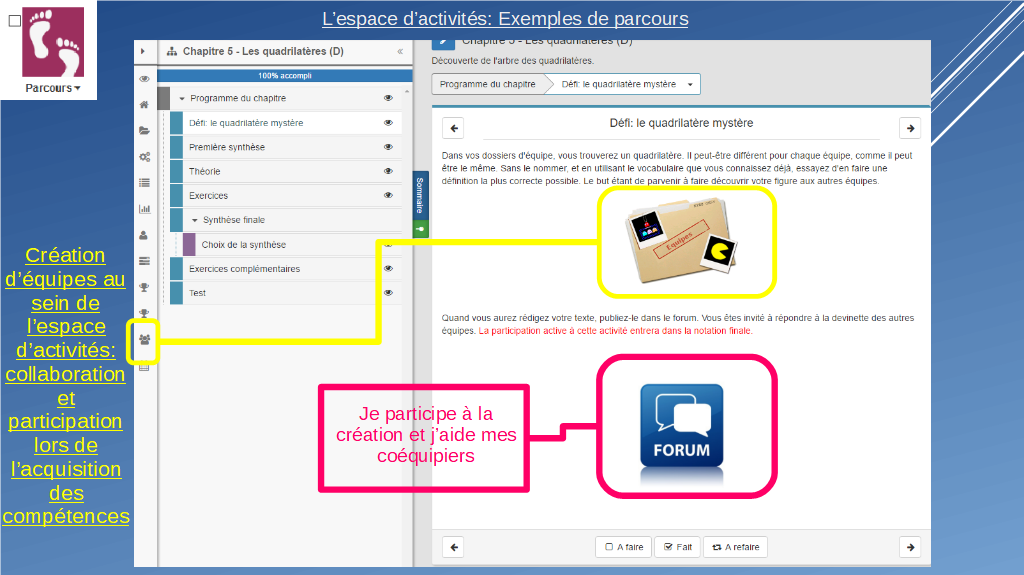Screen dimensions: 1024x575
Task: Click the blue color marker of Théorie row
Action: tap(176, 171)
